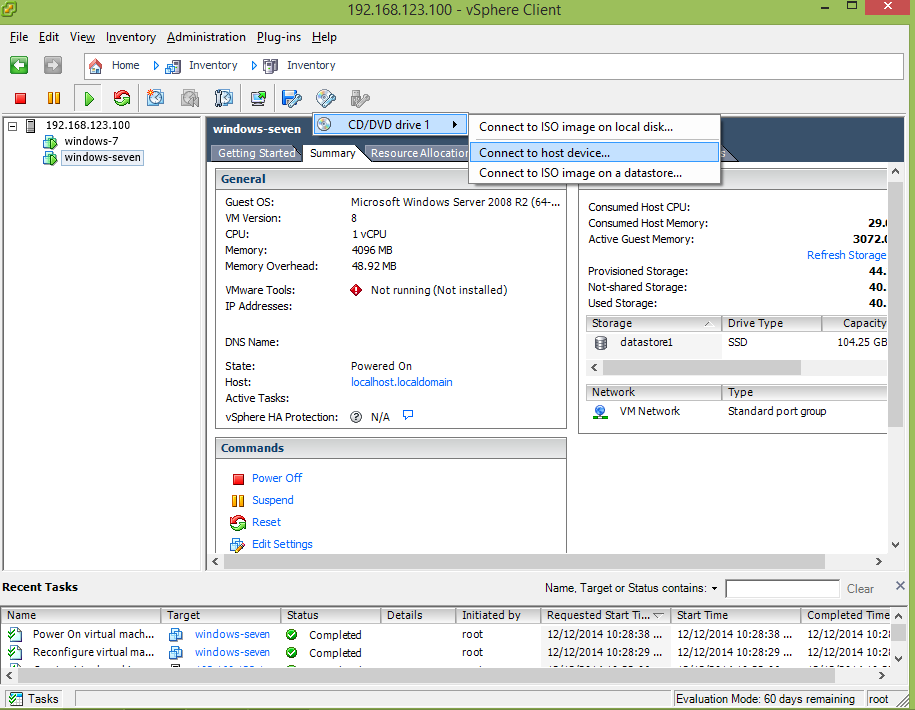Image resolution: width=915 pixels, height=710 pixels.
Task: Click the orange Suspend toolbar icon
Action: pos(54,98)
